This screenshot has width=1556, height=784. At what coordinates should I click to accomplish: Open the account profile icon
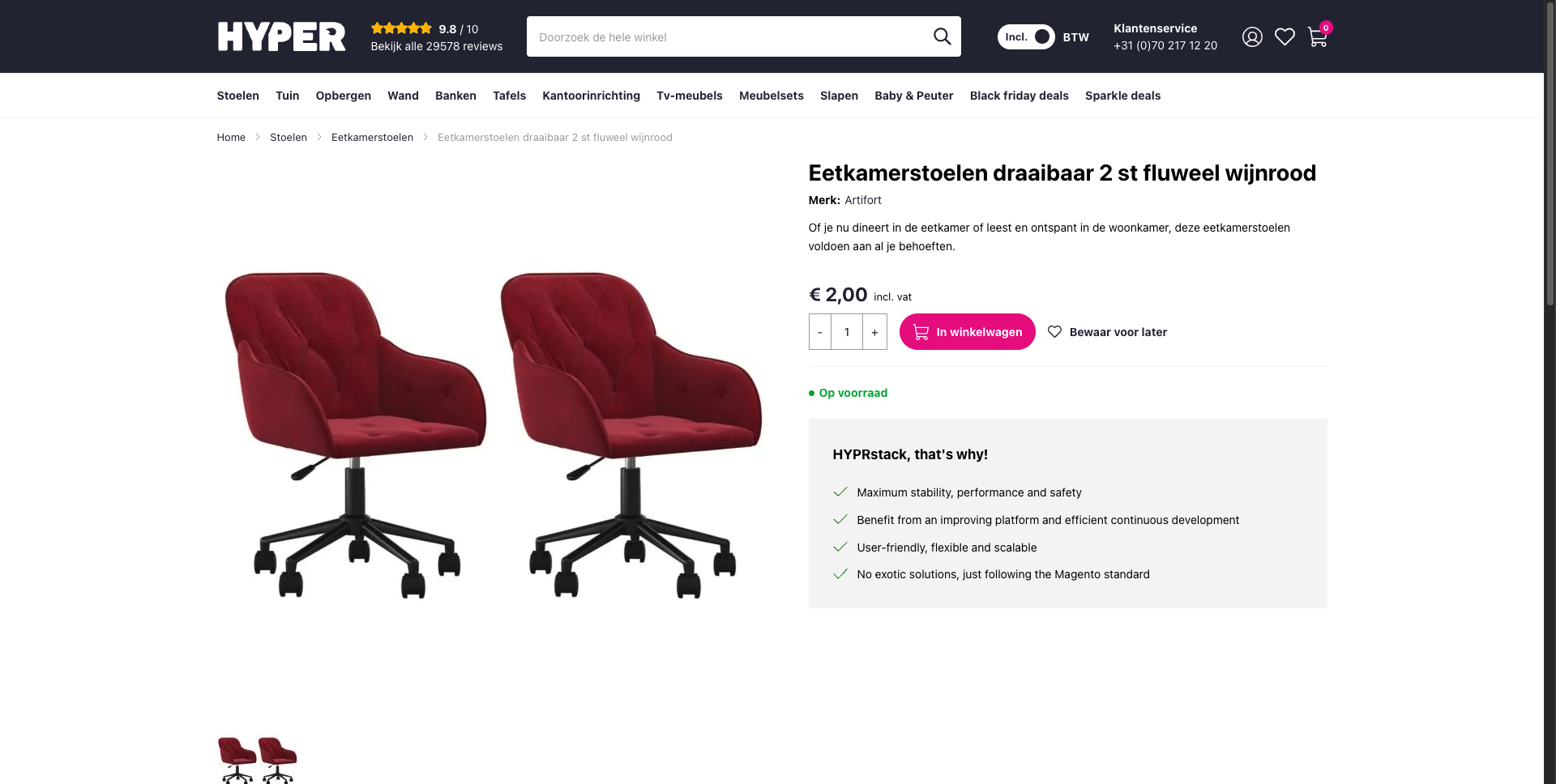pyautogui.click(x=1252, y=36)
